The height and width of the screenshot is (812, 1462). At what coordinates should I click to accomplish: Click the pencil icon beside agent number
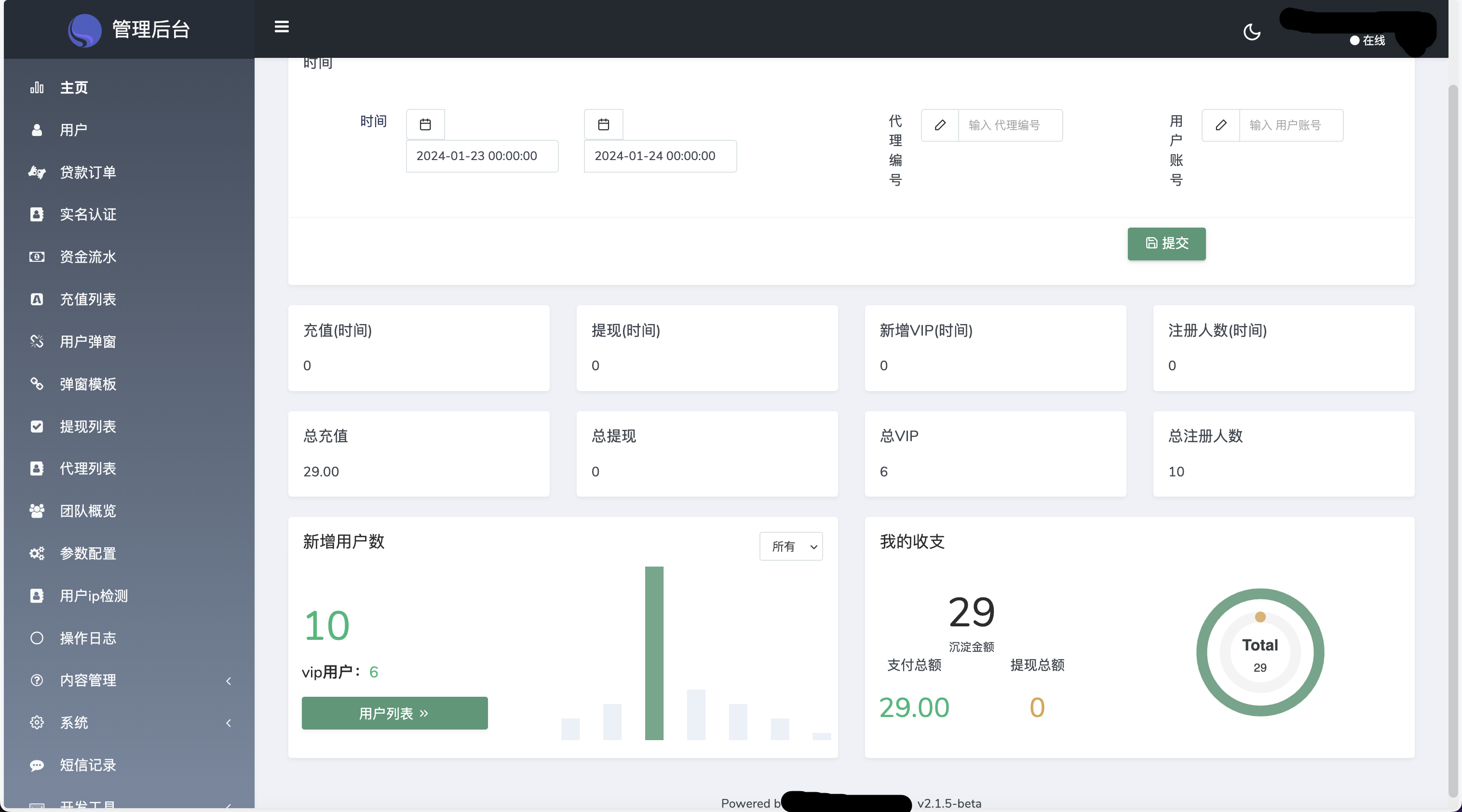tap(940, 125)
